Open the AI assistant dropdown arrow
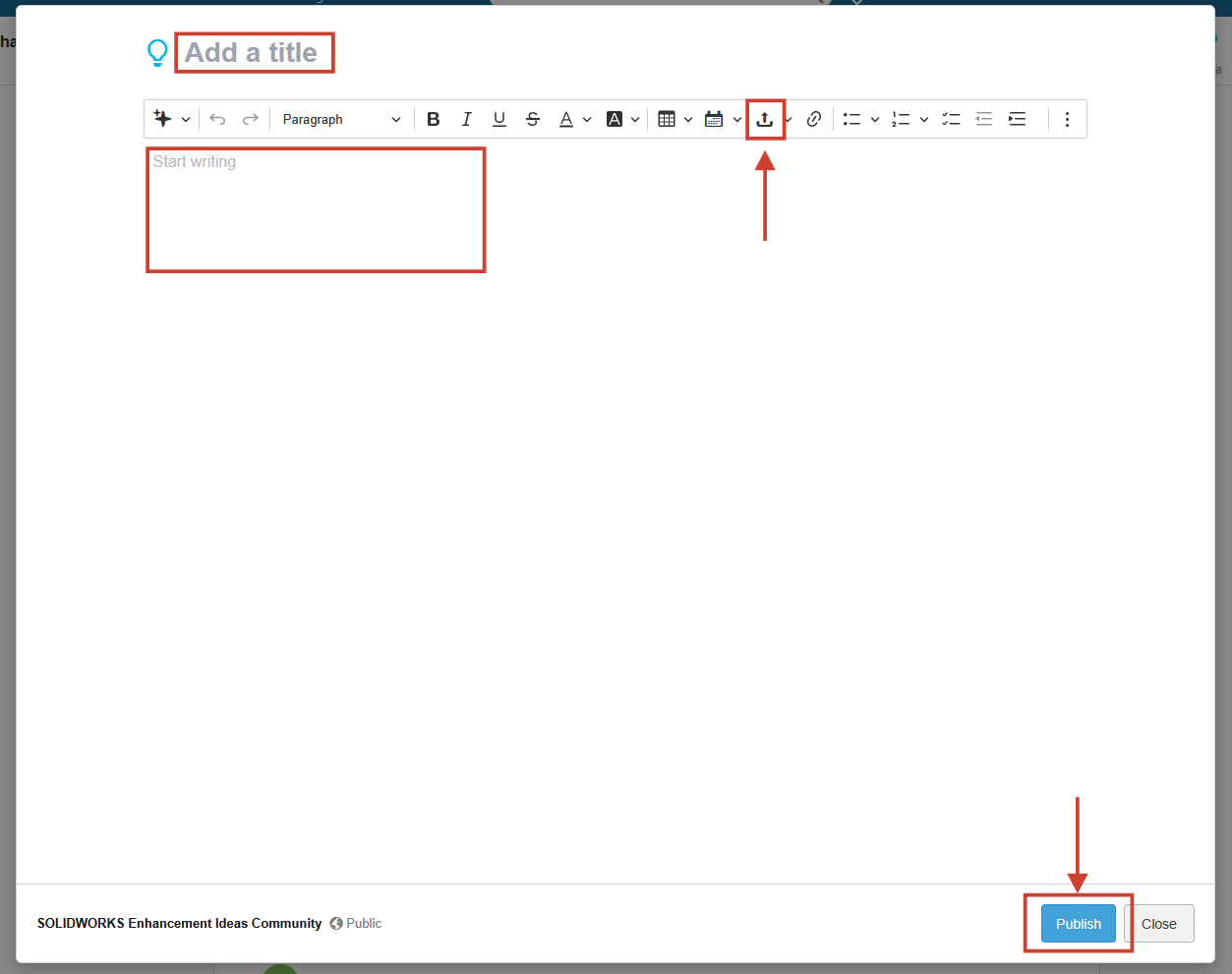1232x974 pixels. [186, 120]
